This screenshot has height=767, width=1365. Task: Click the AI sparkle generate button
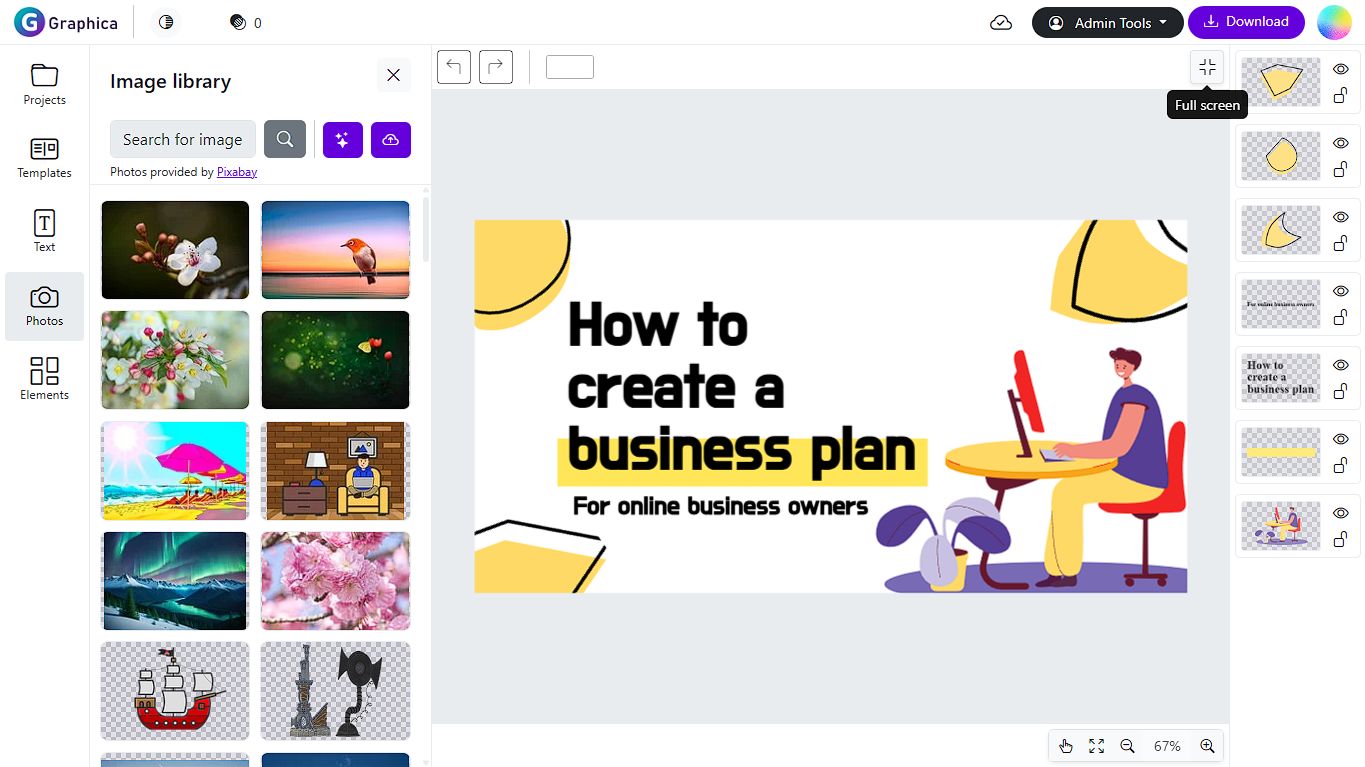click(x=343, y=139)
